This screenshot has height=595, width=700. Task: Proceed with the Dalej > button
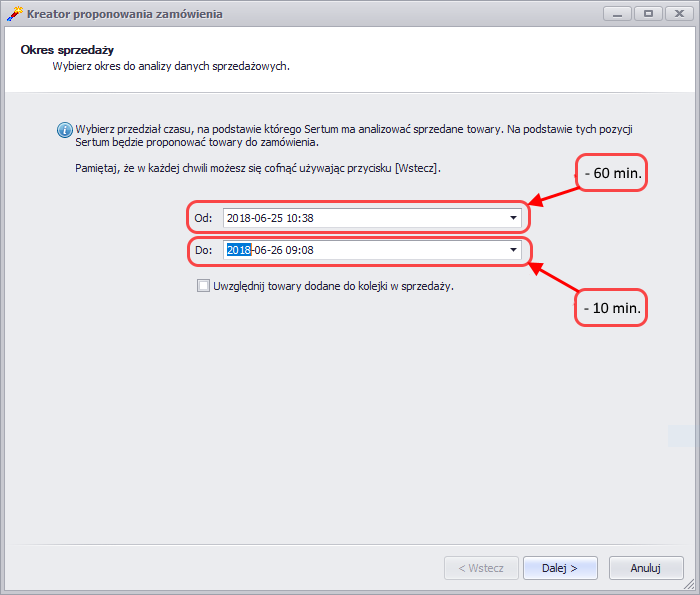point(560,568)
